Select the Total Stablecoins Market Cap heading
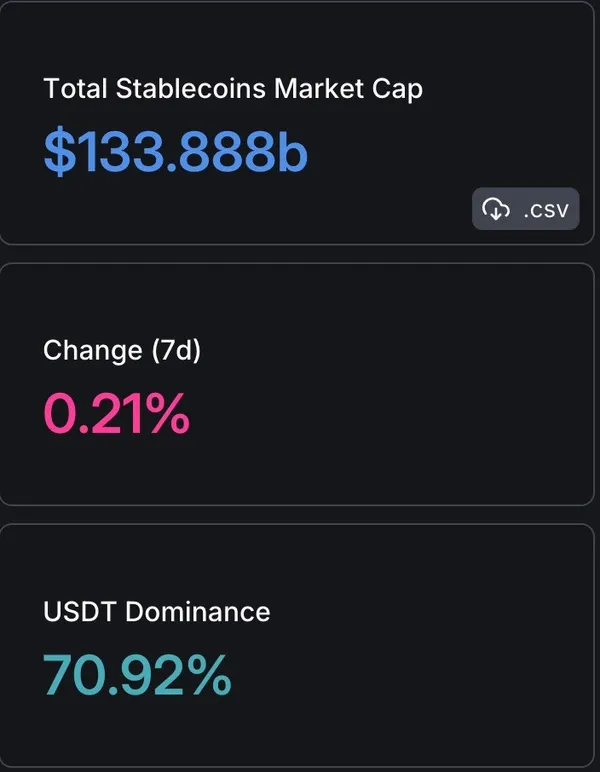 233,88
